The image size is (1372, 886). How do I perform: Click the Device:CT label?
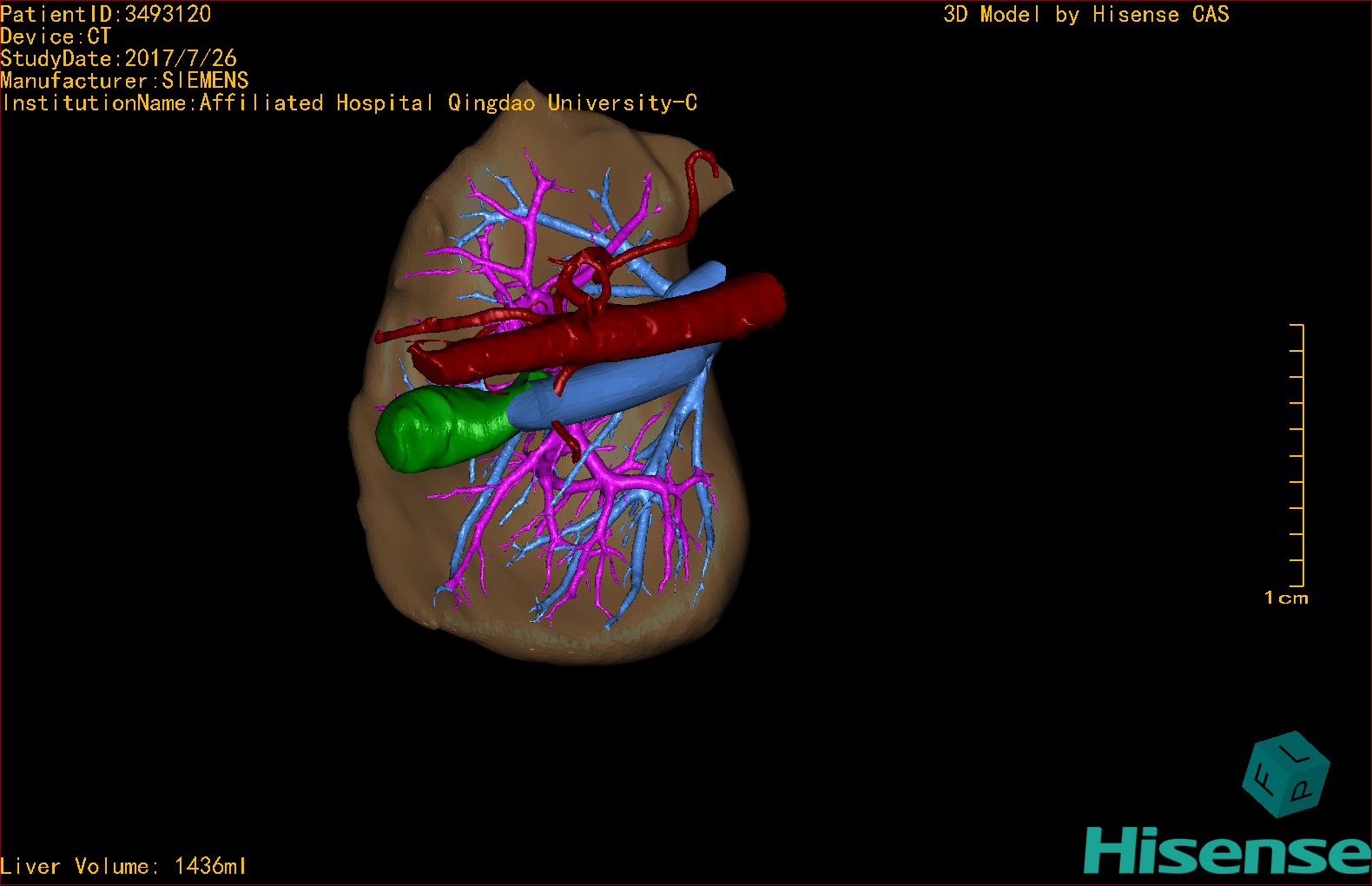coord(56,36)
